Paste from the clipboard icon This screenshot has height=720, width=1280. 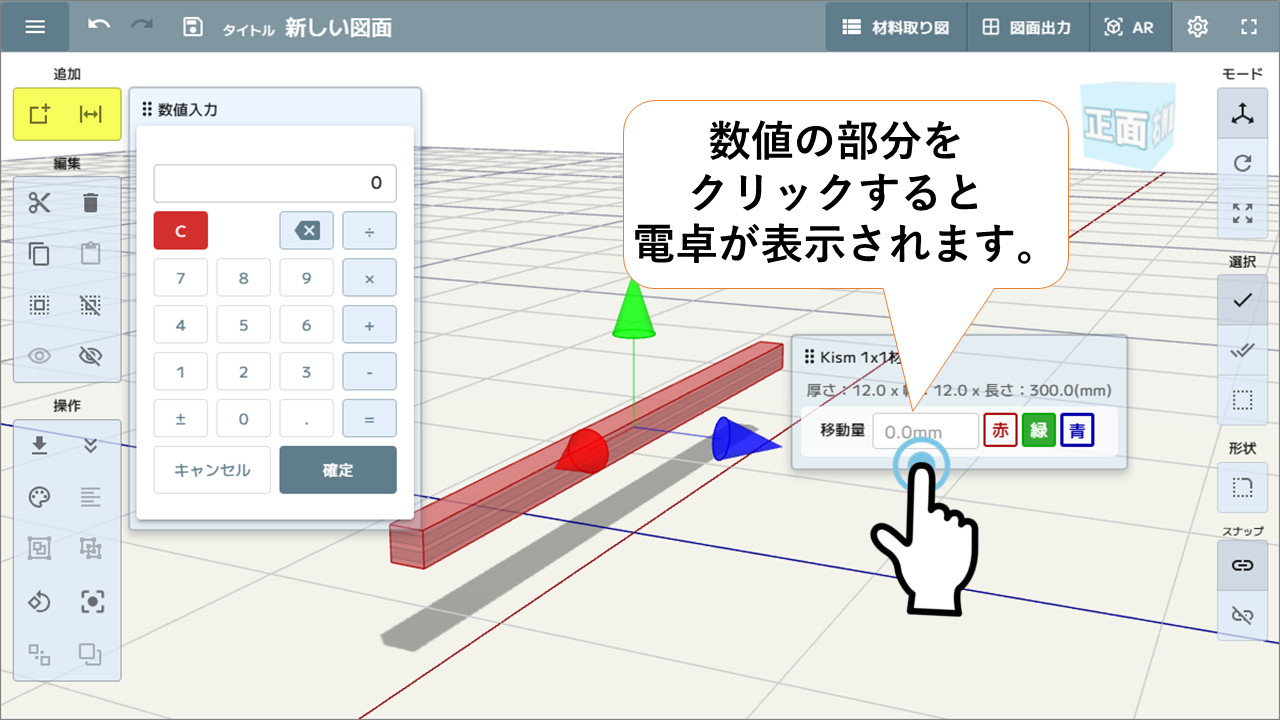tap(91, 254)
